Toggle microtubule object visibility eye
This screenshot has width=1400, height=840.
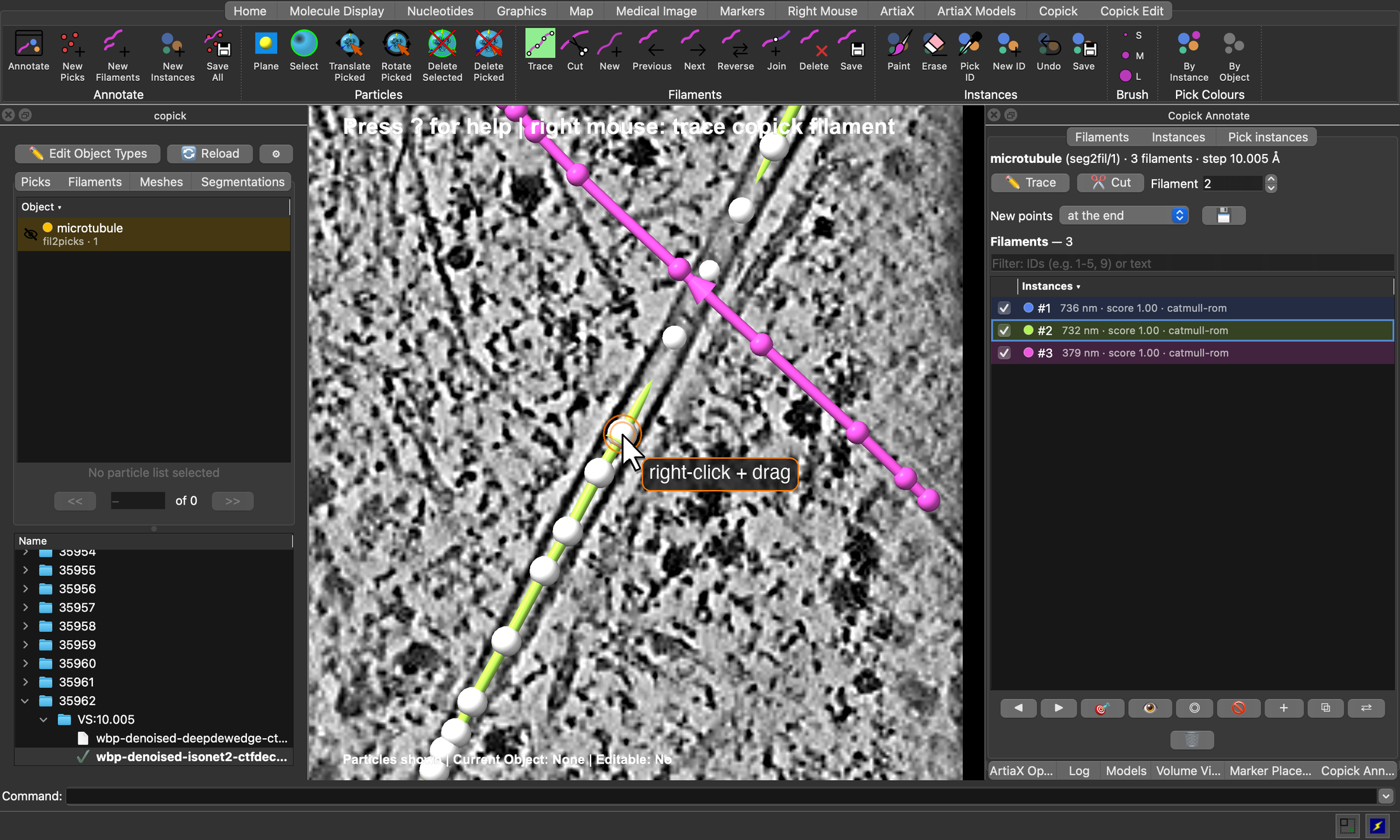30,234
